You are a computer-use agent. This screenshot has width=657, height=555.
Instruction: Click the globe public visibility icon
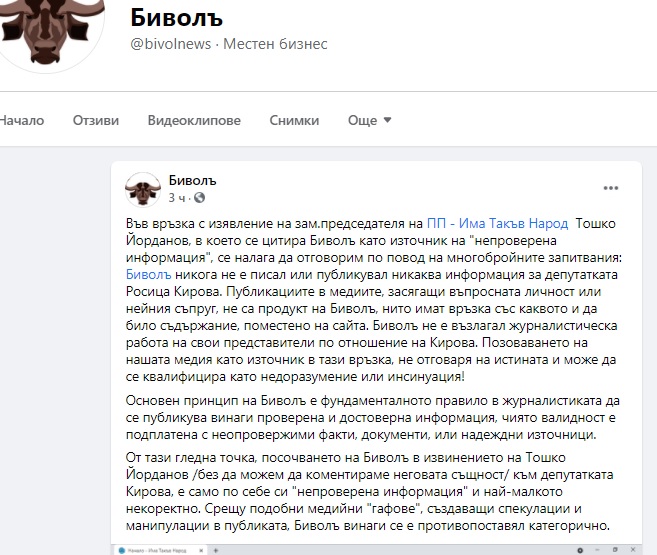[x=199, y=197]
